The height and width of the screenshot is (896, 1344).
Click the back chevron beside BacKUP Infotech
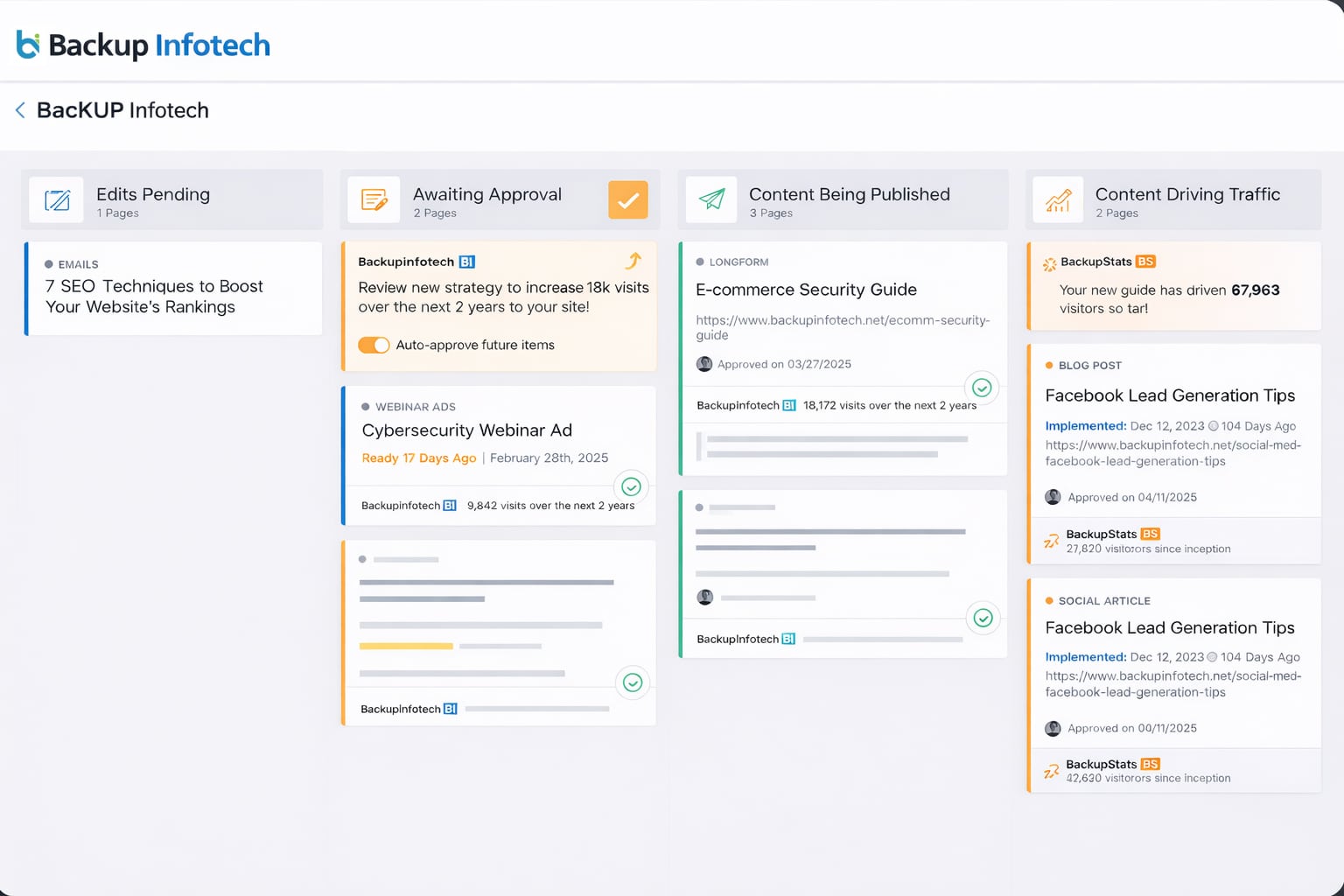point(20,110)
